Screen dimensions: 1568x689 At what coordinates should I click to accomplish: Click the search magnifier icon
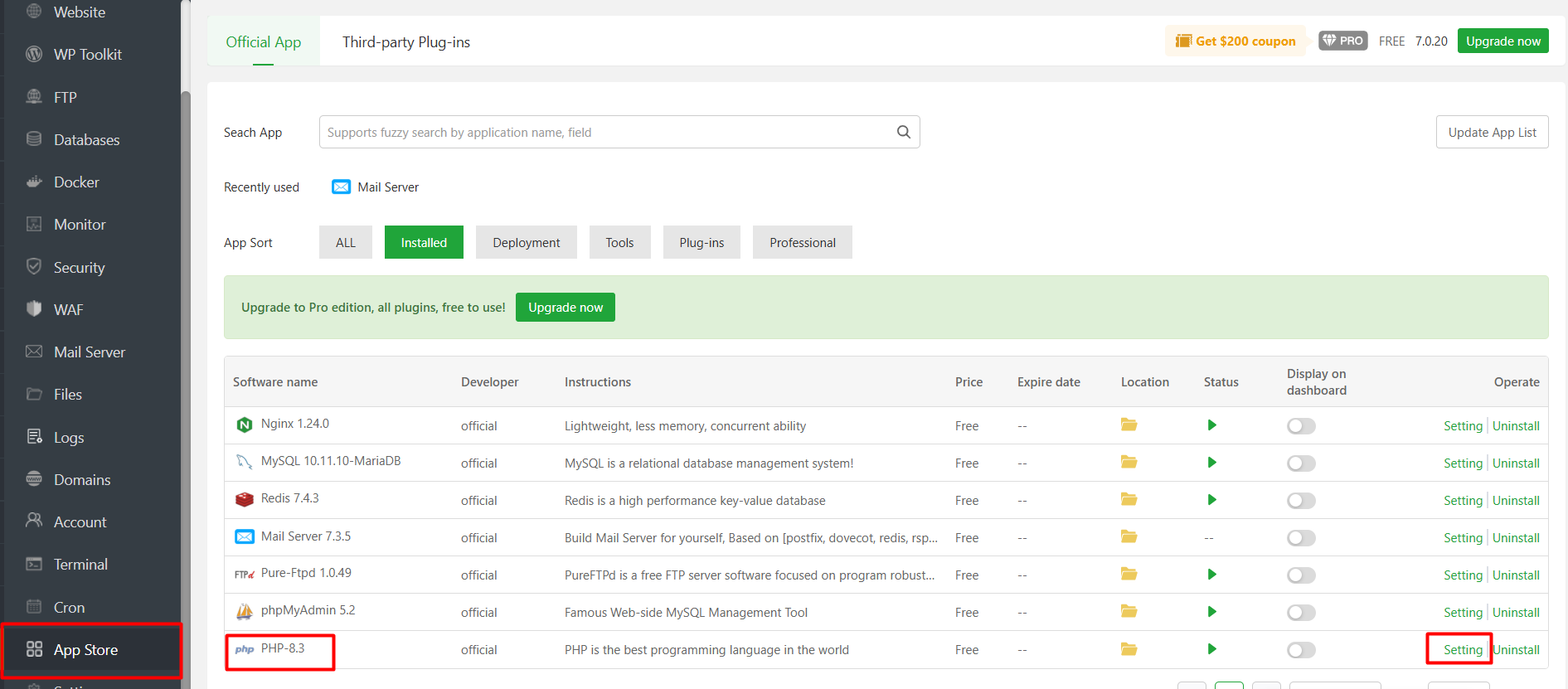click(903, 132)
